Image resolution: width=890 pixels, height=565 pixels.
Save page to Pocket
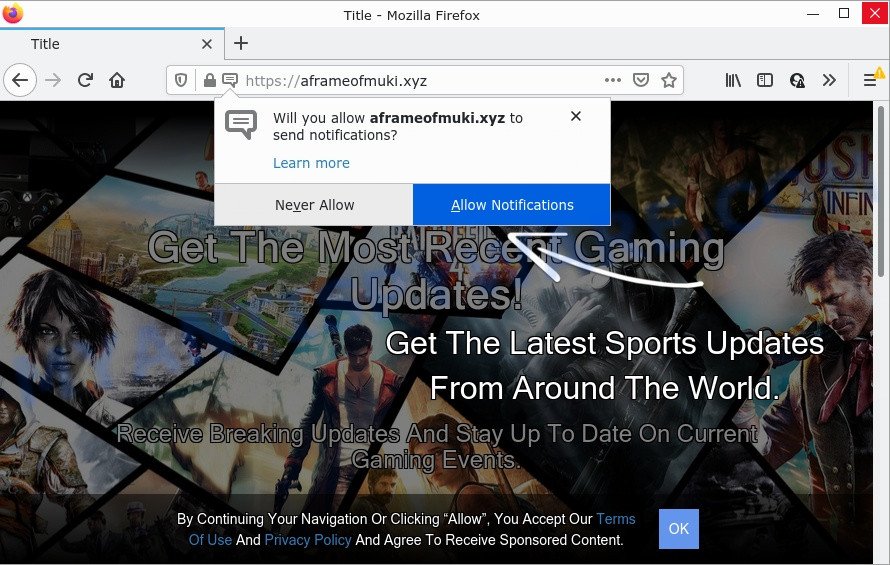[x=641, y=81]
